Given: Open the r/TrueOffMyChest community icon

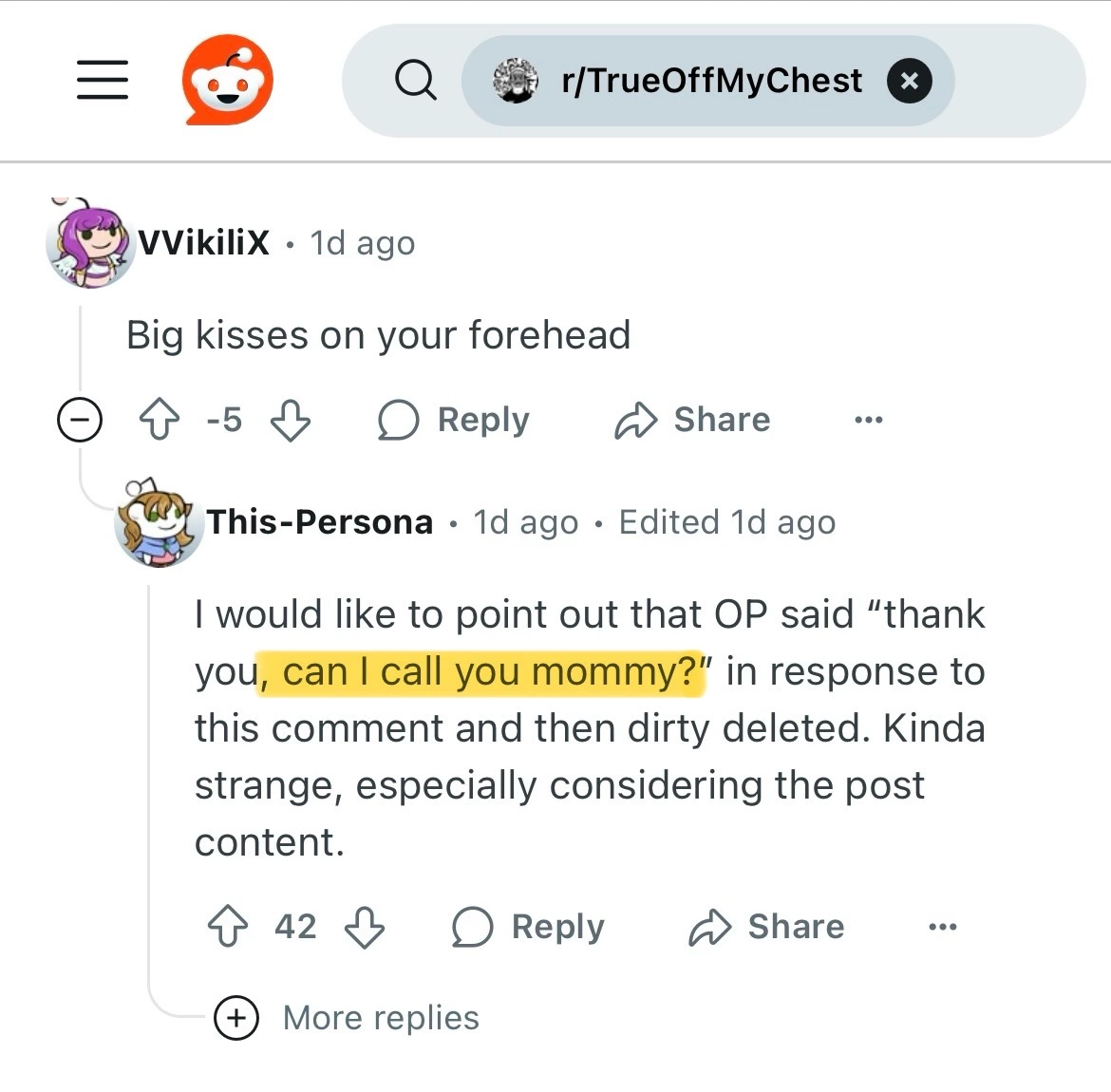Looking at the screenshot, I should pyautogui.click(x=516, y=81).
